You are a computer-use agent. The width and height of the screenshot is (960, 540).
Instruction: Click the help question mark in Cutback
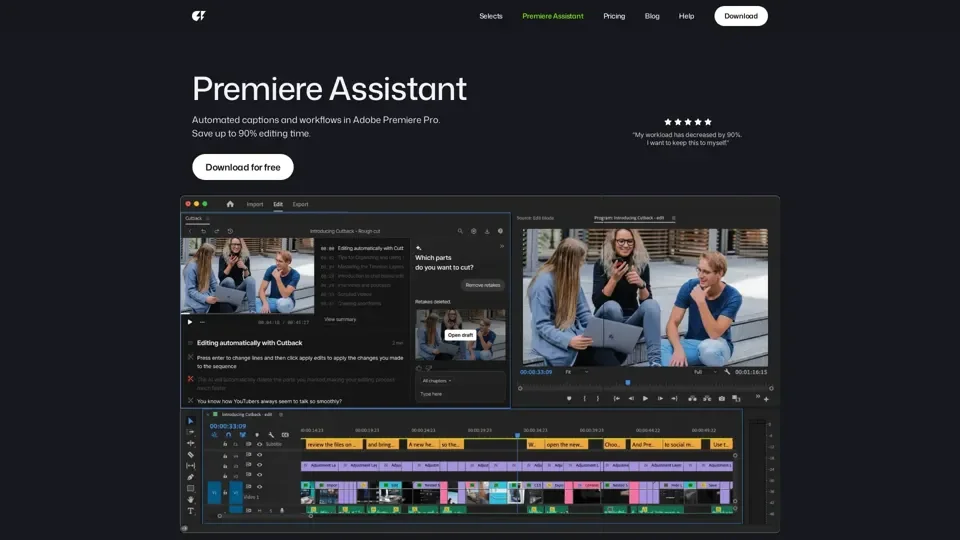[500, 231]
